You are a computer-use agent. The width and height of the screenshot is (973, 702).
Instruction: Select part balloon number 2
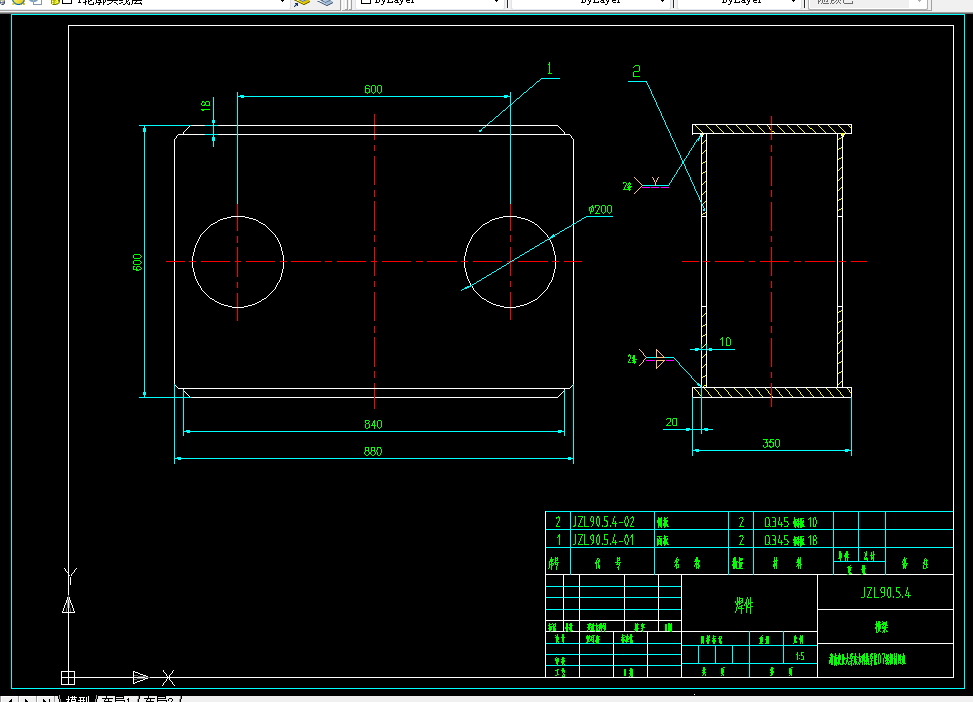pyautogui.click(x=636, y=71)
